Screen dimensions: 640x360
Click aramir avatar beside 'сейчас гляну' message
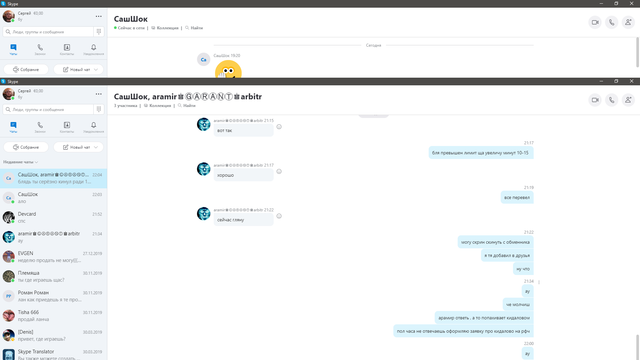pyautogui.click(x=204, y=213)
